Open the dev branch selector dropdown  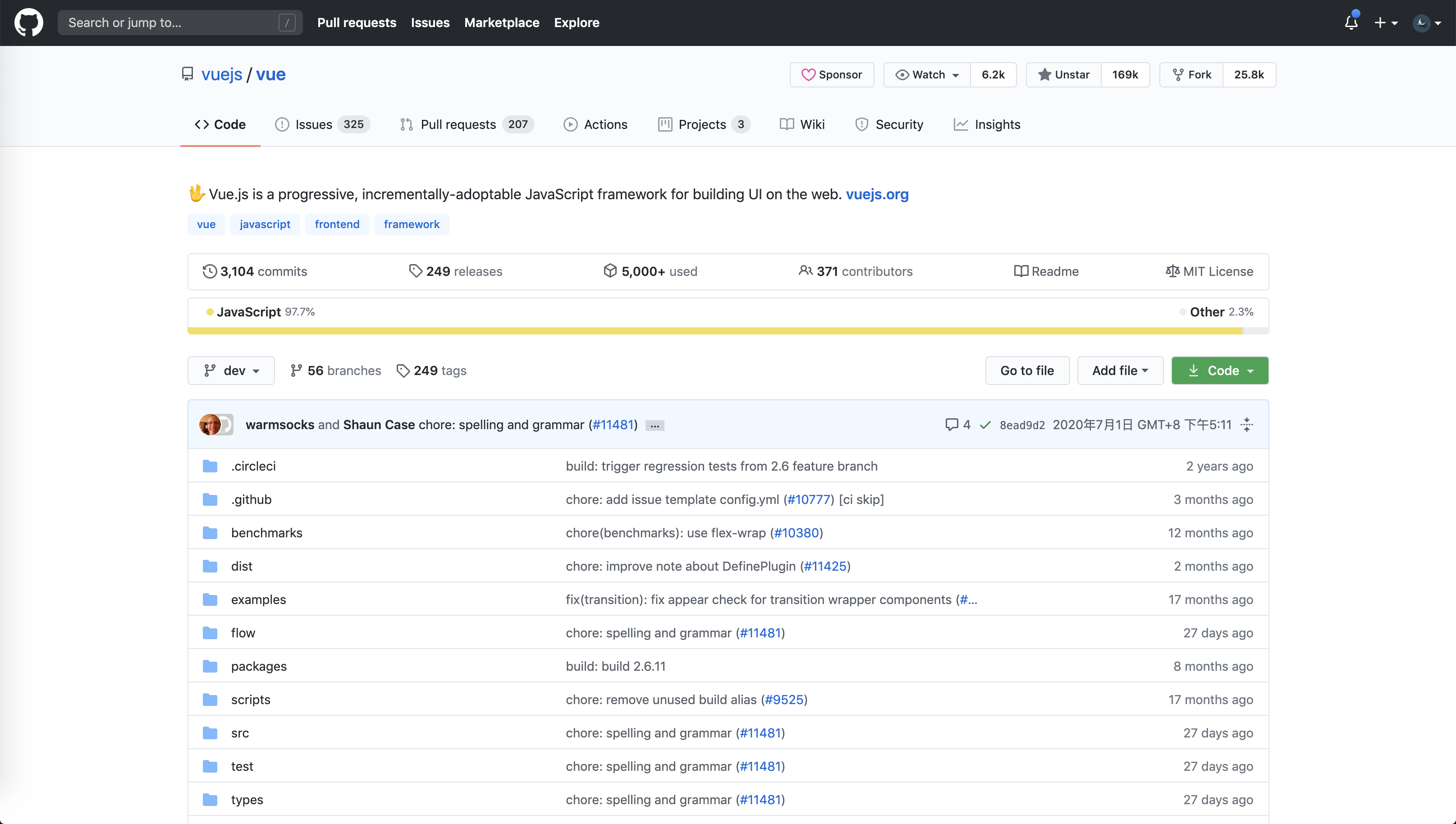231,371
